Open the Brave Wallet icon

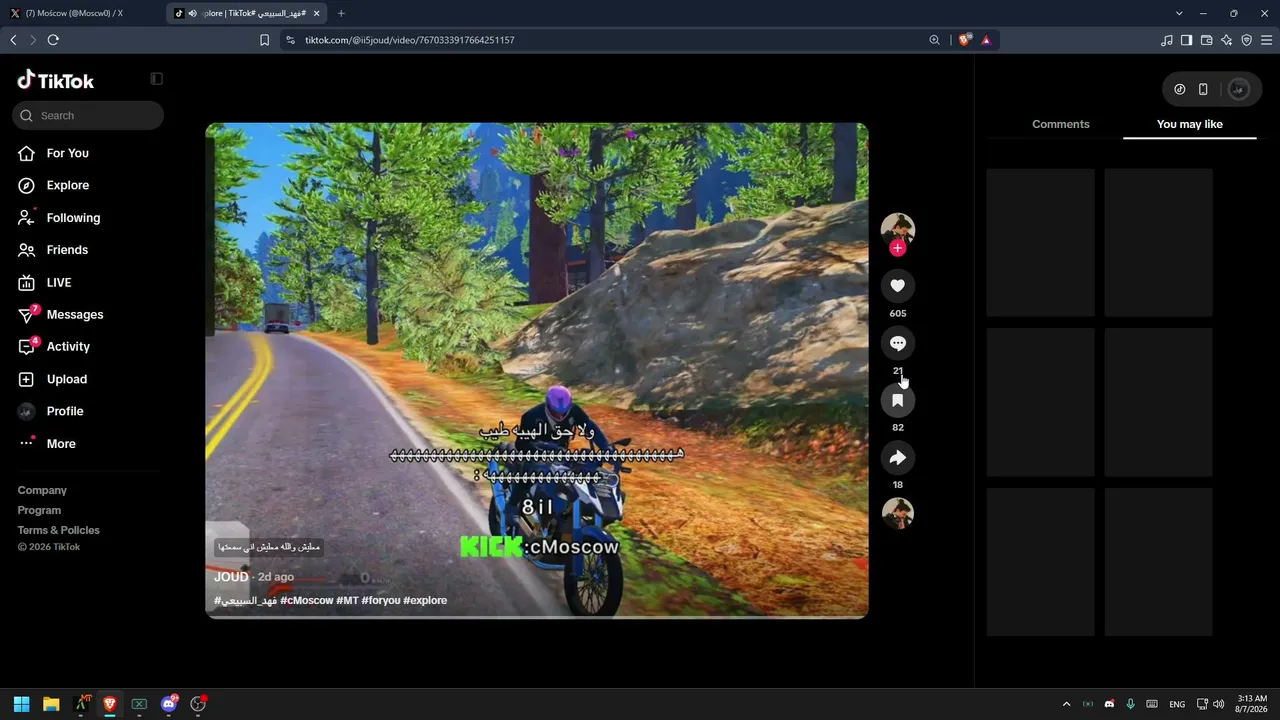[x=1206, y=40]
